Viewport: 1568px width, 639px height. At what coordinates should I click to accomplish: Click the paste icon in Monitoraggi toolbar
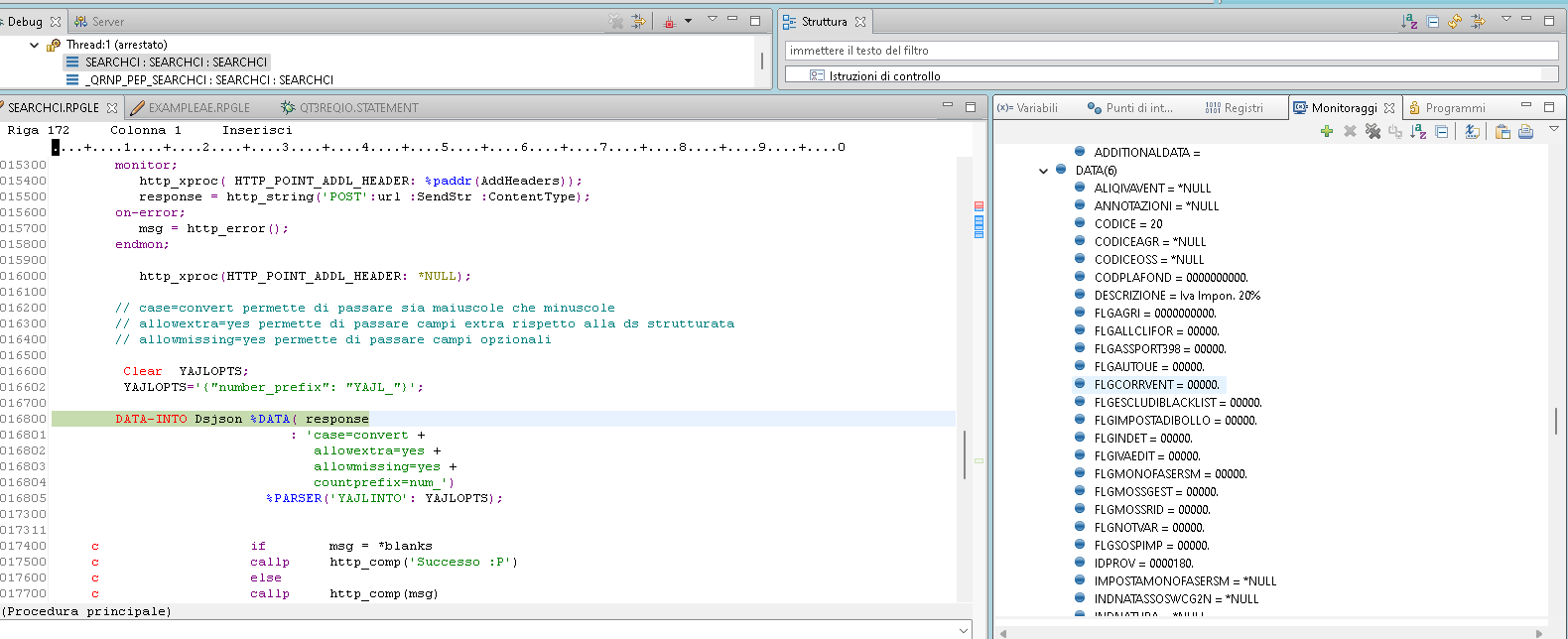point(1503,131)
